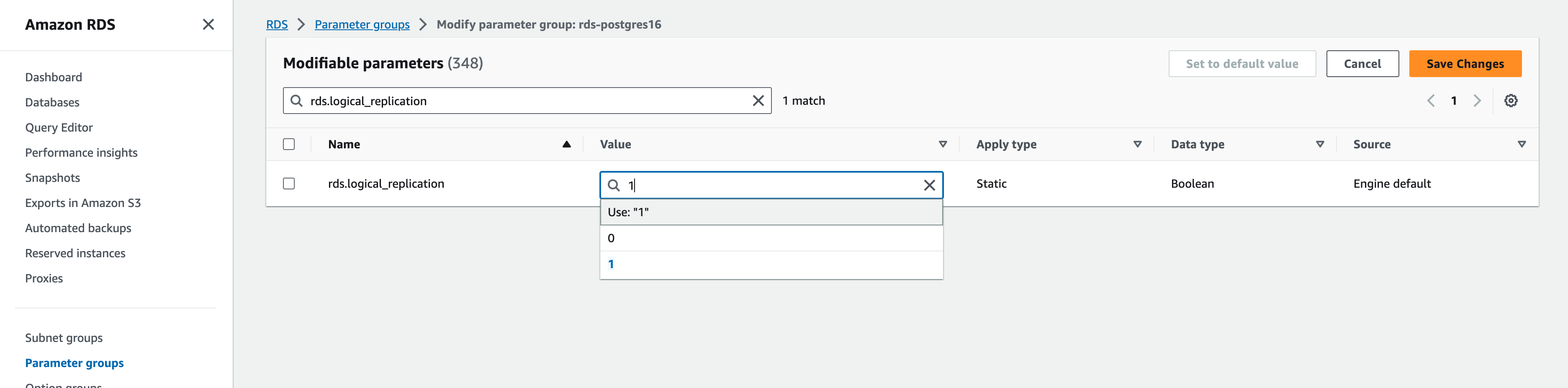Click the Save Changes button

(1465, 64)
